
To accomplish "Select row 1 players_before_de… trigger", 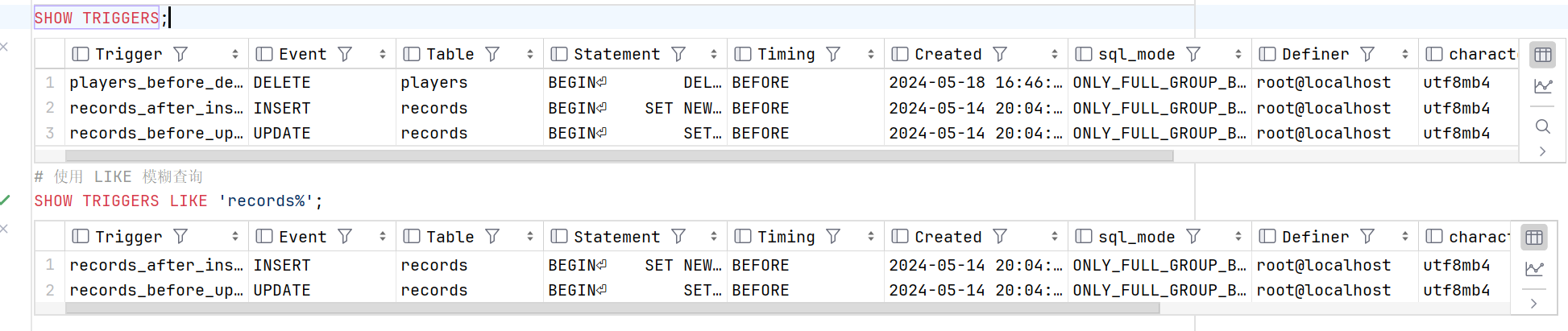I will coord(156,82).
